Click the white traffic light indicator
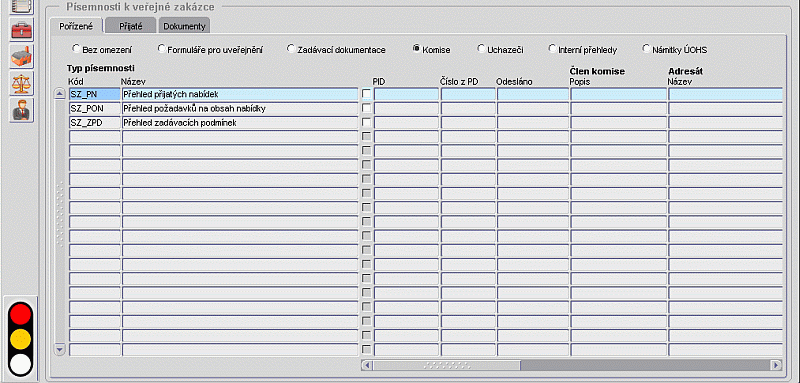Viewport: 800px width, 383px height. pos(21,364)
